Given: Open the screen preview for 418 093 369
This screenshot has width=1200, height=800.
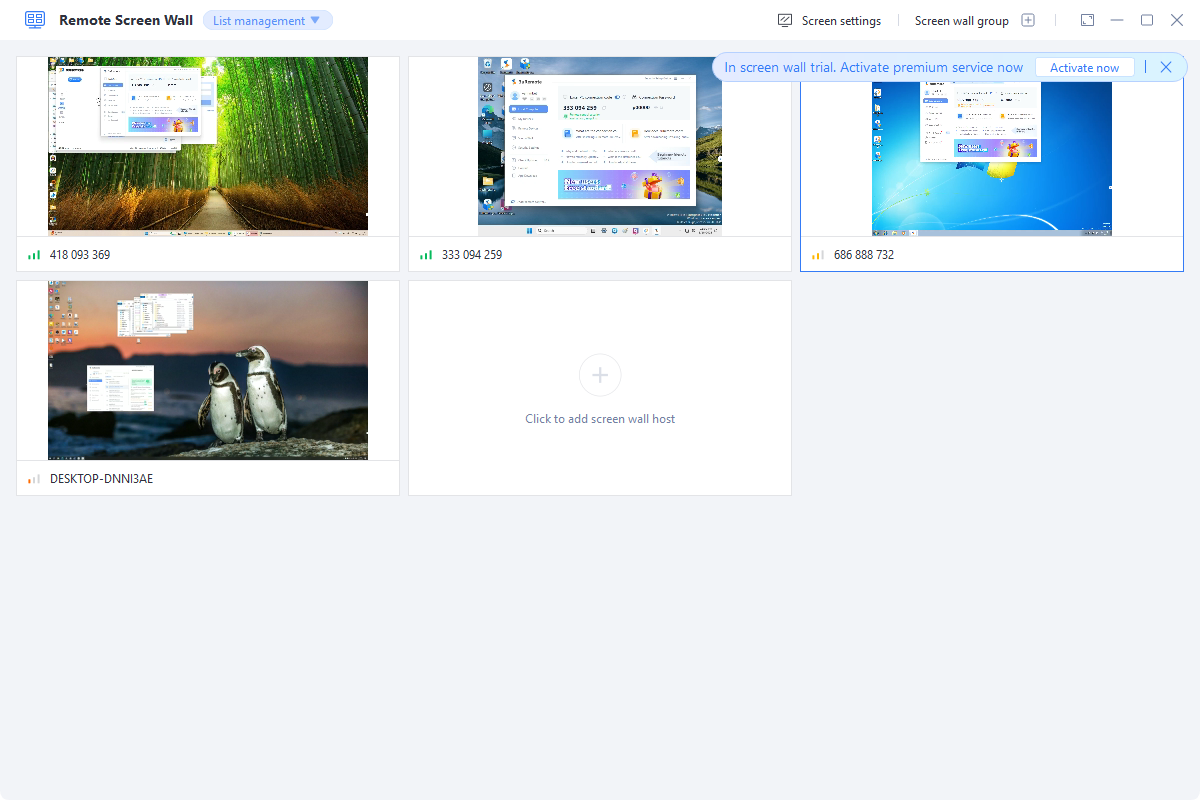Looking at the screenshot, I should tap(207, 145).
